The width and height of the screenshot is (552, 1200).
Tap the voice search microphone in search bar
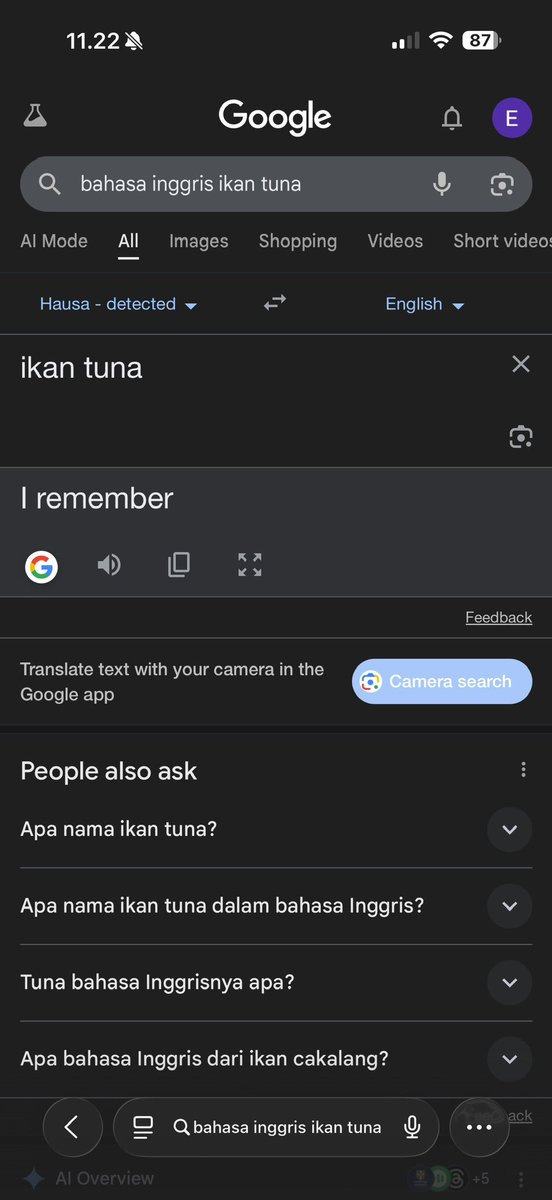(442, 184)
